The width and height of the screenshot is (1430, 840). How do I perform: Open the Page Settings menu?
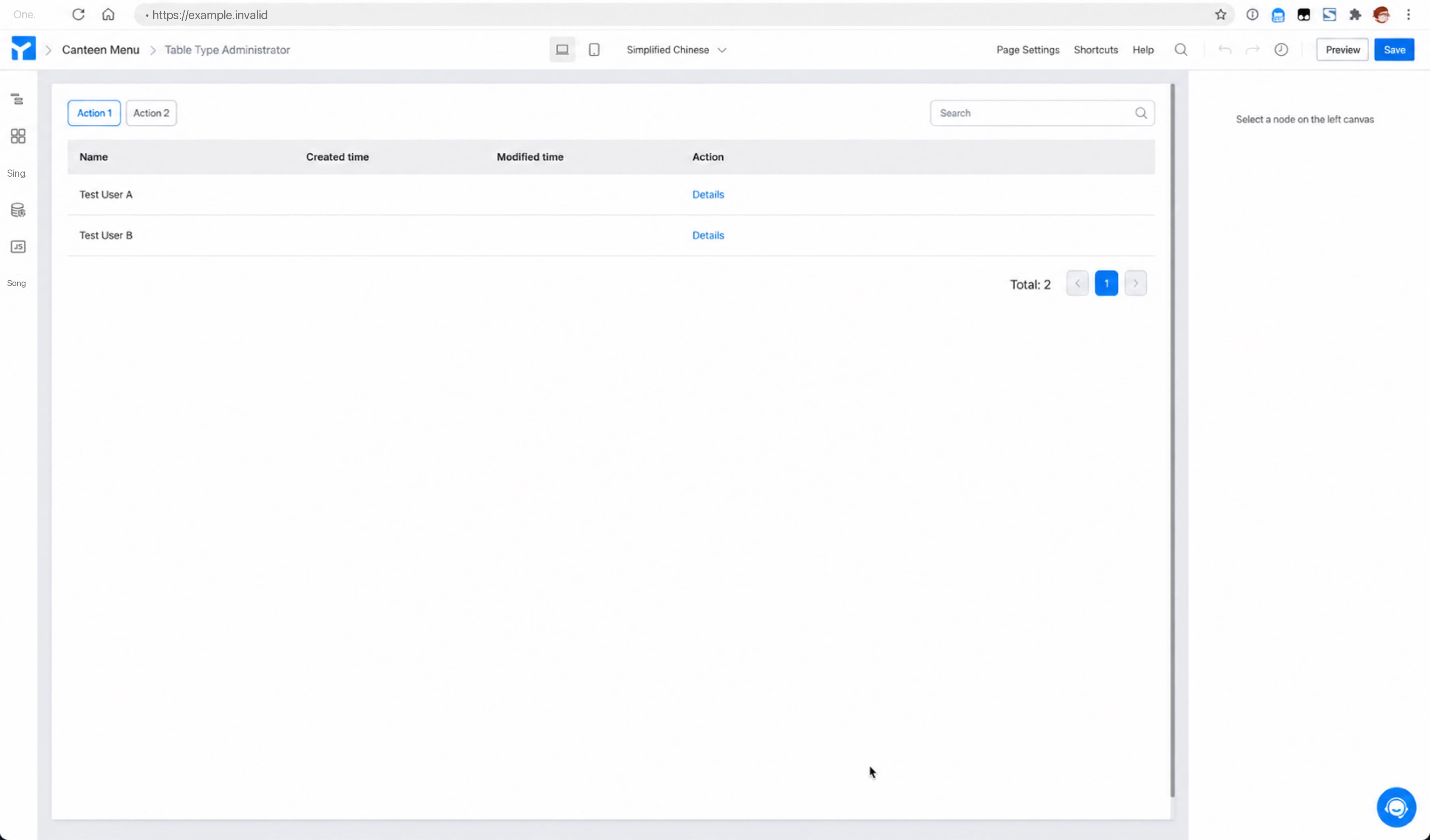pyautogui.click(x=1028, y=50)
